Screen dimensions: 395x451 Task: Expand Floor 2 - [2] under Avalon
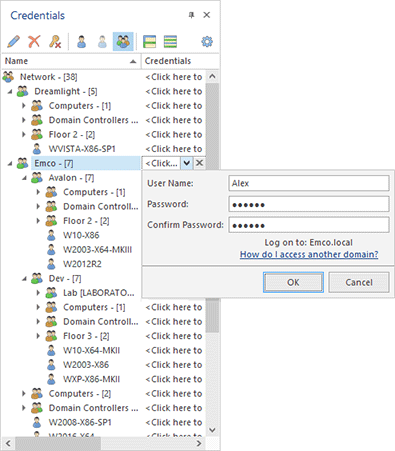[38, 221]
